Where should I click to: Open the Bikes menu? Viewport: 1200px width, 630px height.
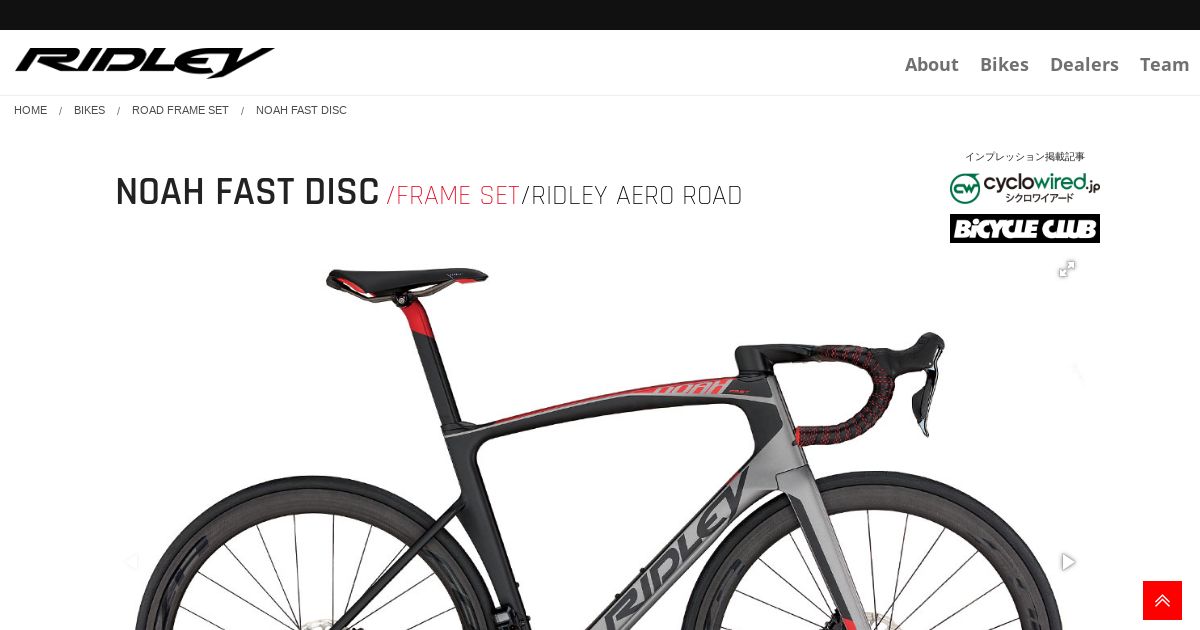(1004, 64)
